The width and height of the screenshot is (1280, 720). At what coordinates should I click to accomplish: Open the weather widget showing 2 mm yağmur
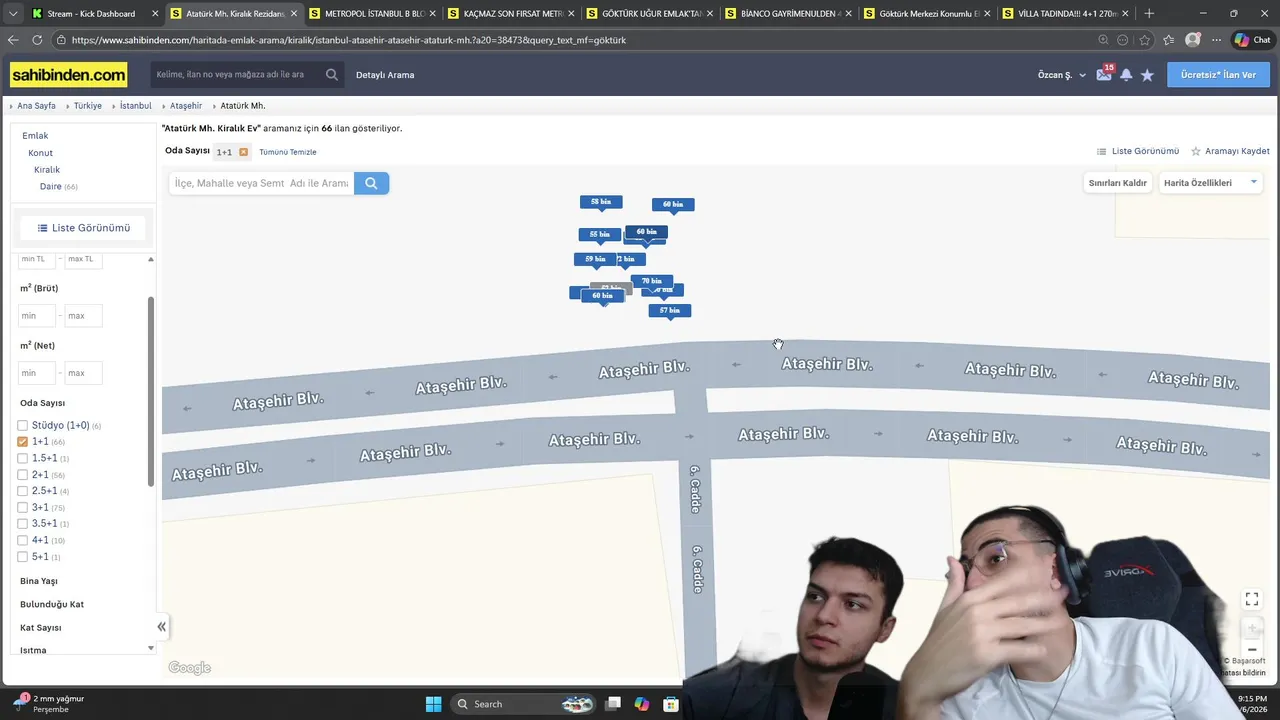pos(49,703)
